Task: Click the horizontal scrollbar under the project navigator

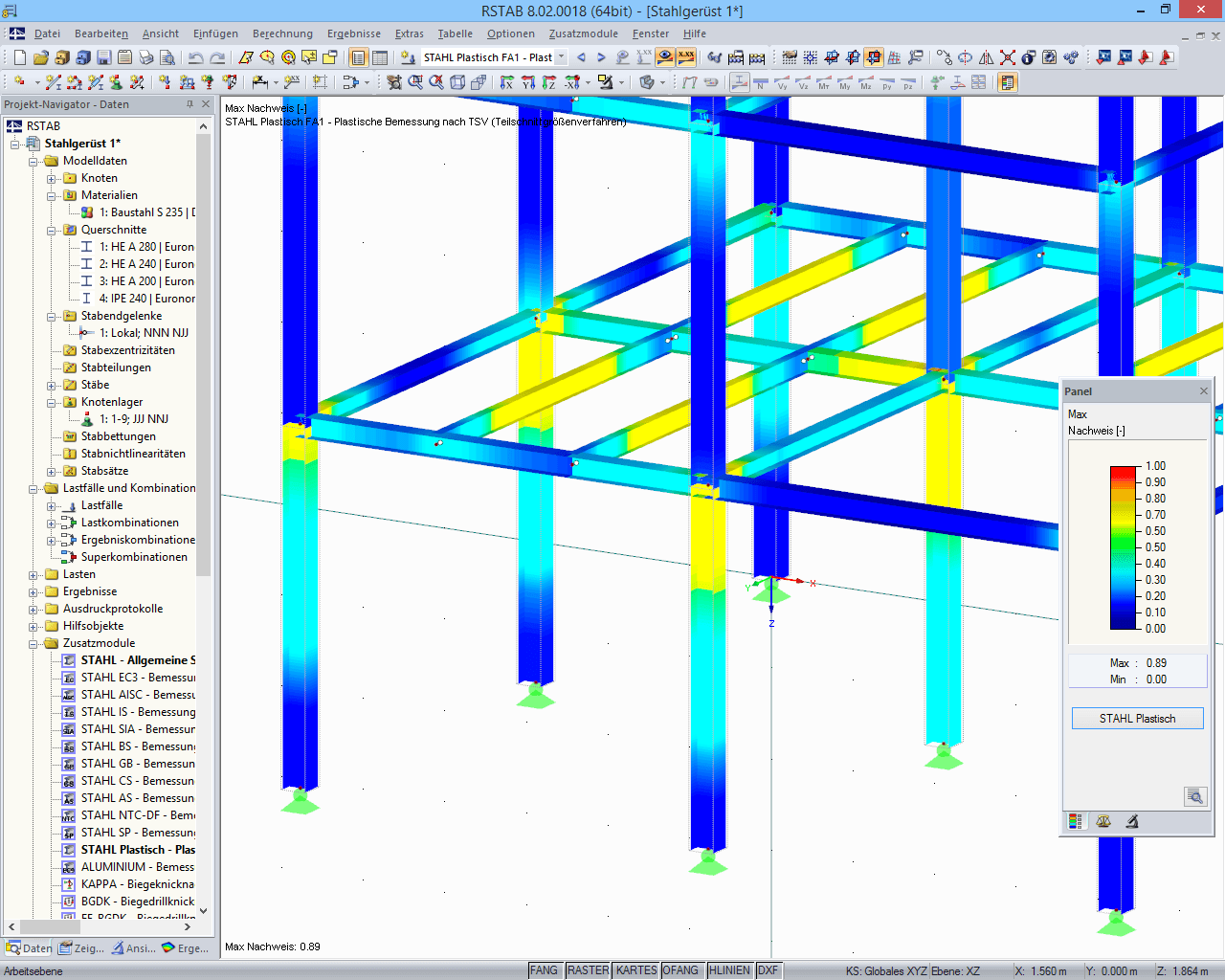Action: pyautogui.click(x=48, y=926)
